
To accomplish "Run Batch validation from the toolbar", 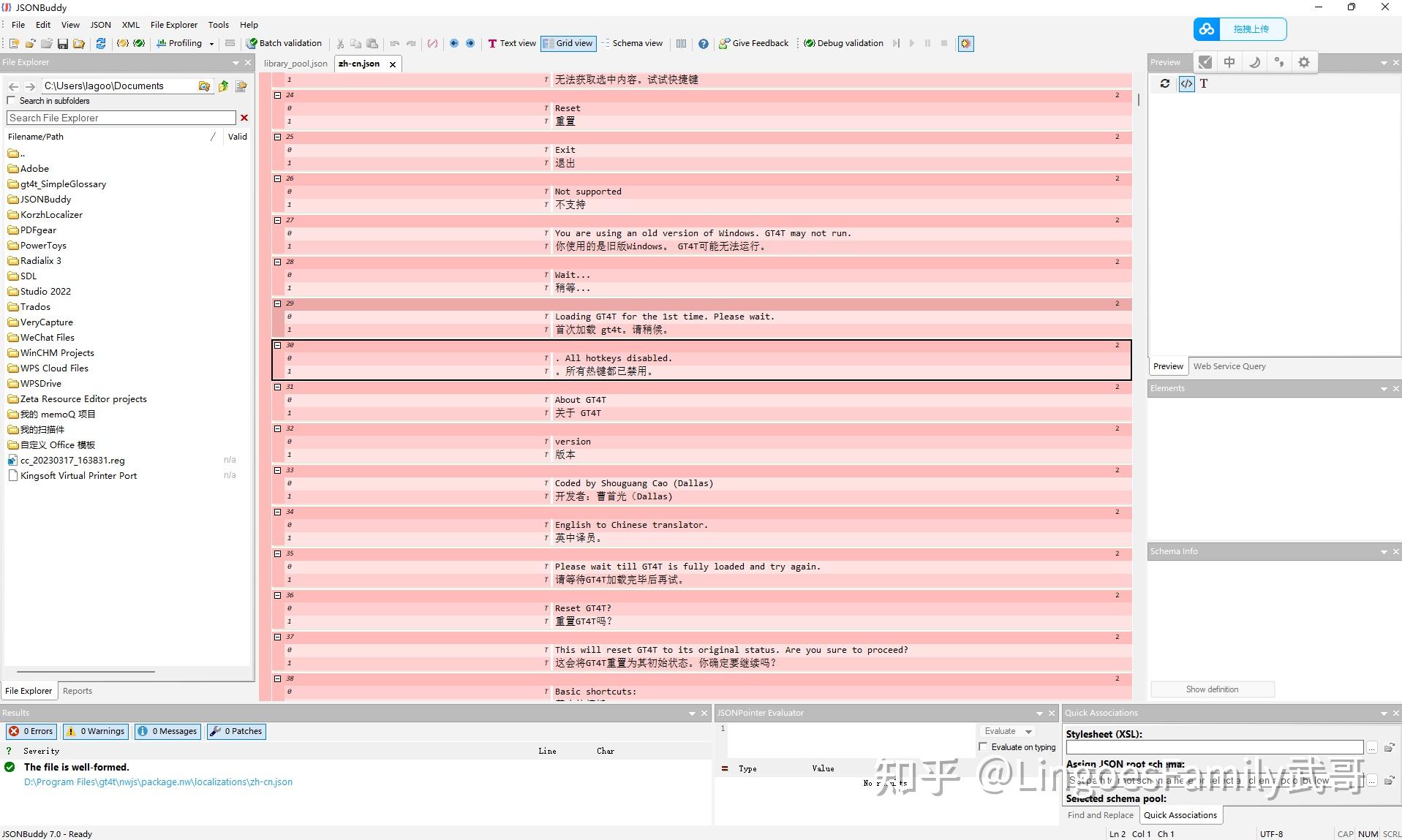I will (x=284, y=43).
